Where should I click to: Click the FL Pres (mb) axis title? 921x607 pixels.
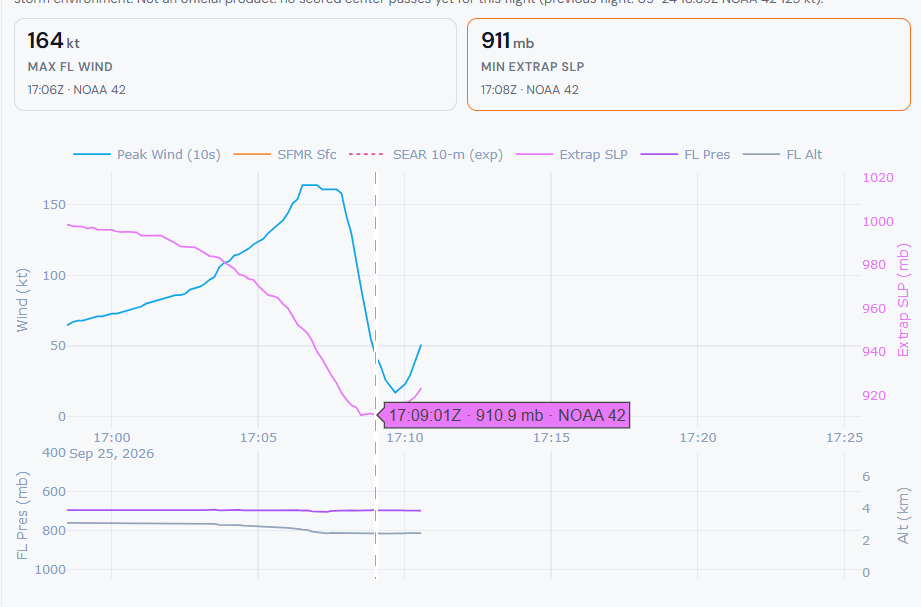[x=22, y=515]
